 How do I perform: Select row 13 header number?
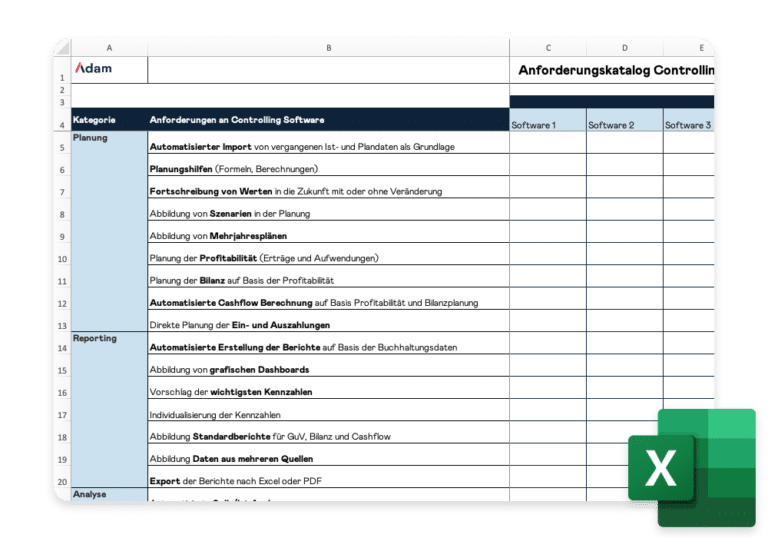pos(61,325)
